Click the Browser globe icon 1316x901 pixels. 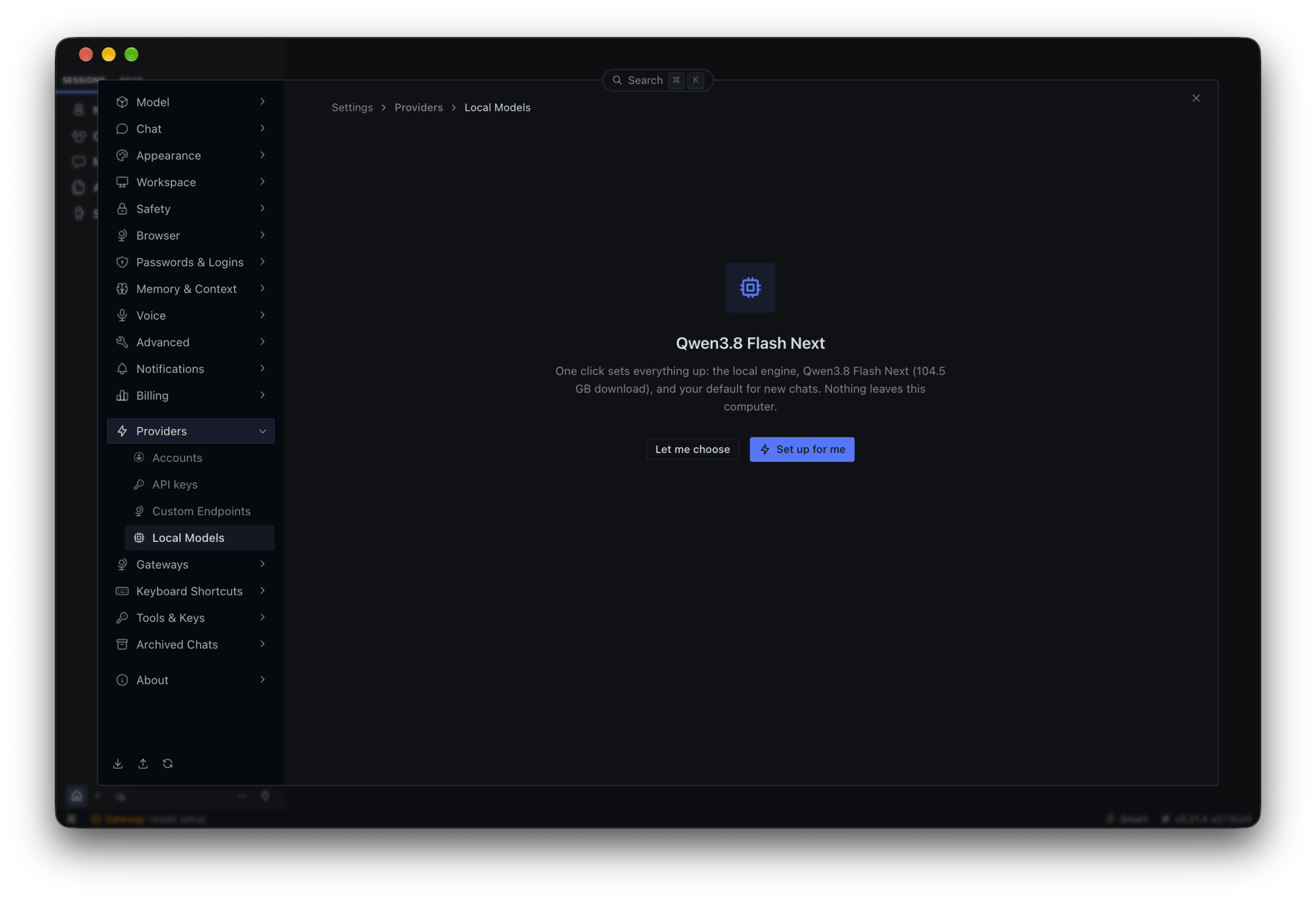[122, 235]
